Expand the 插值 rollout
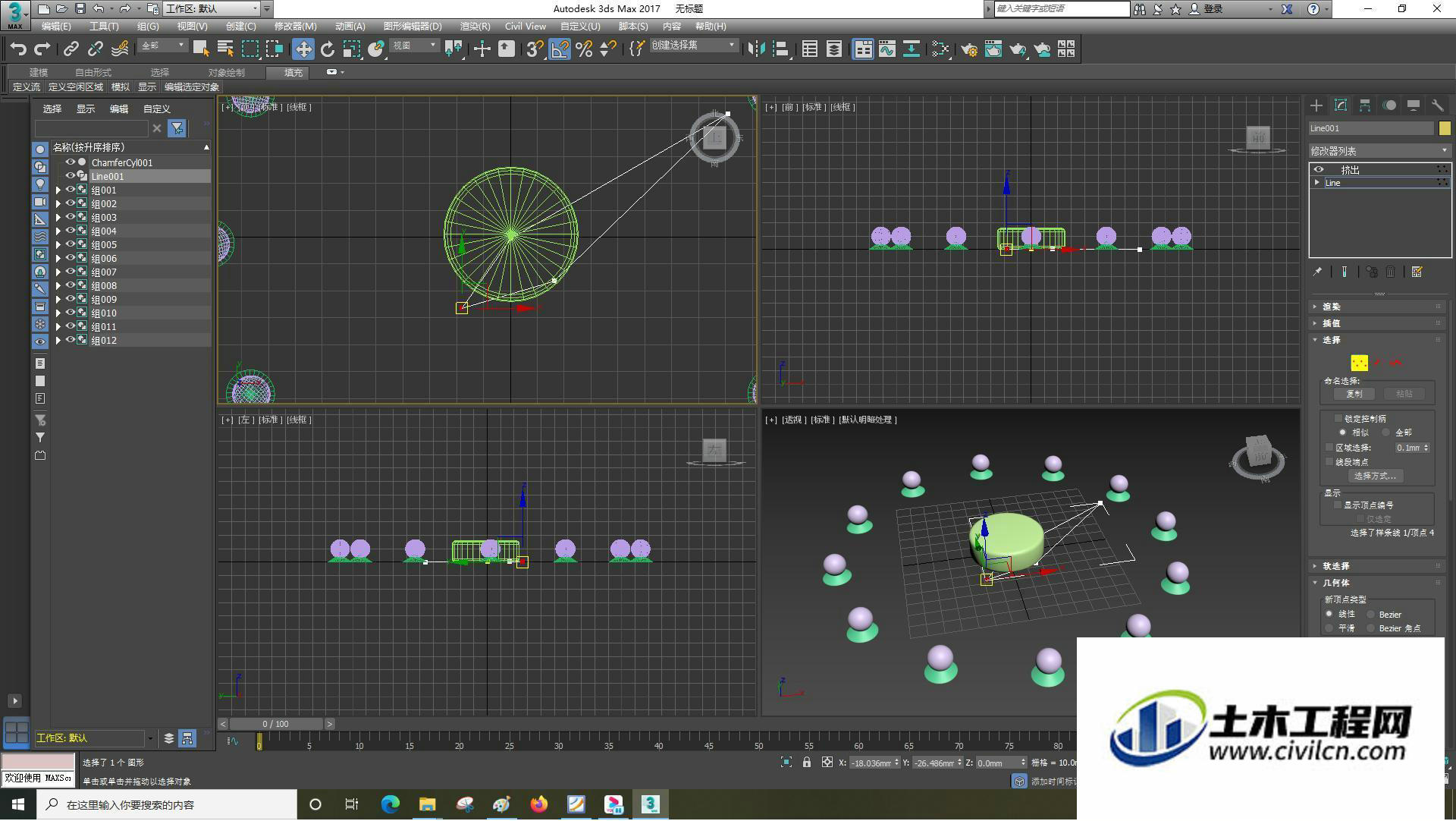This screenshot has height=821, width=1456. point(1379,323)
